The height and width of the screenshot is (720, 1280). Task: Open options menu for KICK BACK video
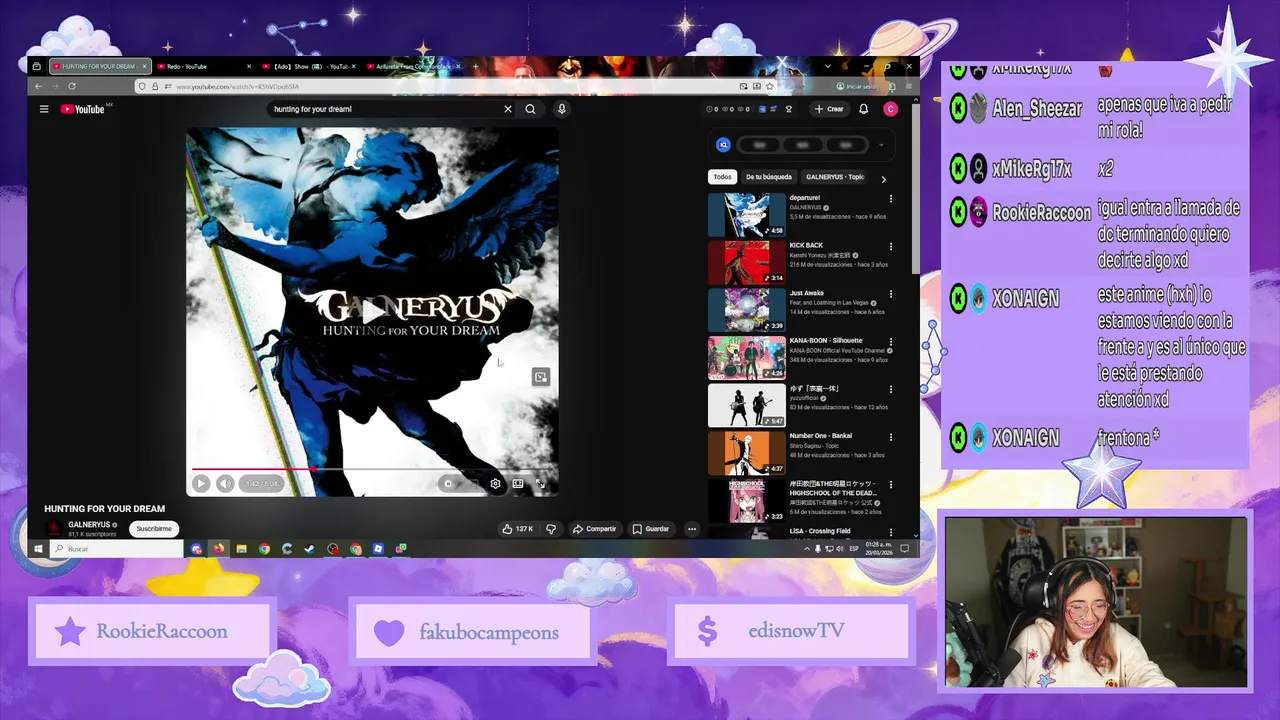[891, 246]
